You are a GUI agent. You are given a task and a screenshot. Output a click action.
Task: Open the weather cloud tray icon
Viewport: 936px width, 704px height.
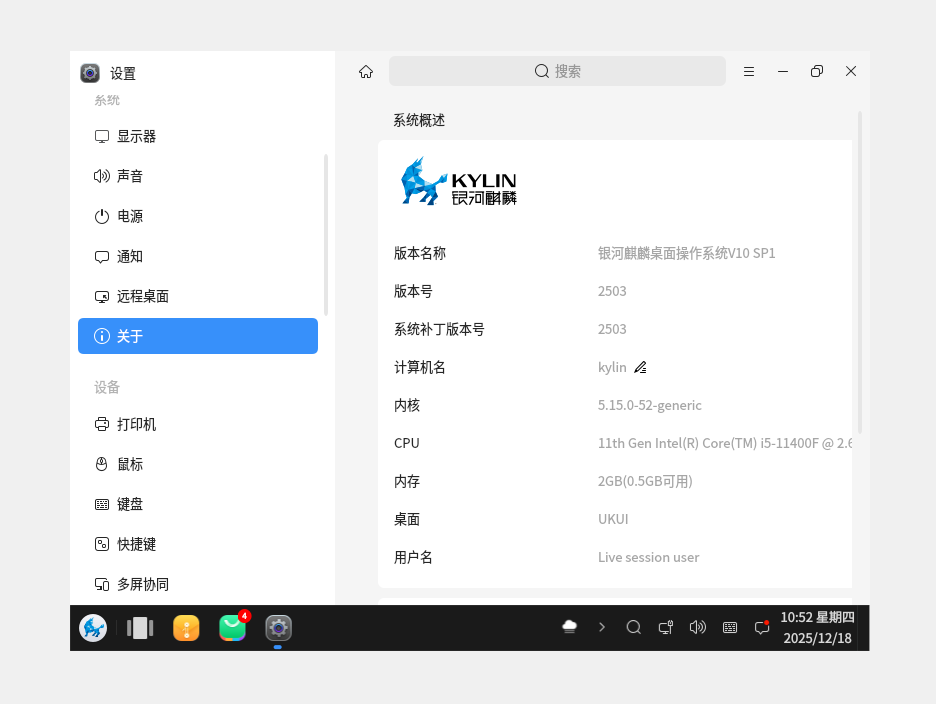569,627
